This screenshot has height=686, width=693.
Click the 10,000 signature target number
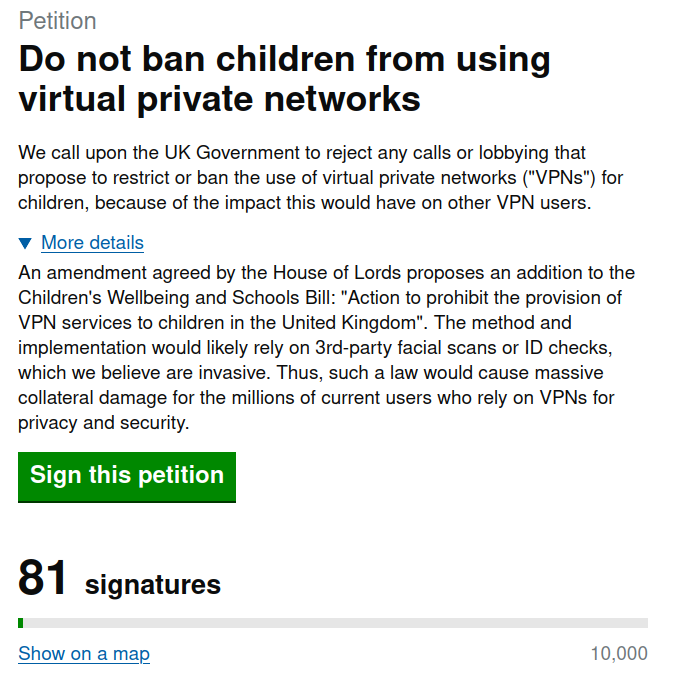click(619, 654)
